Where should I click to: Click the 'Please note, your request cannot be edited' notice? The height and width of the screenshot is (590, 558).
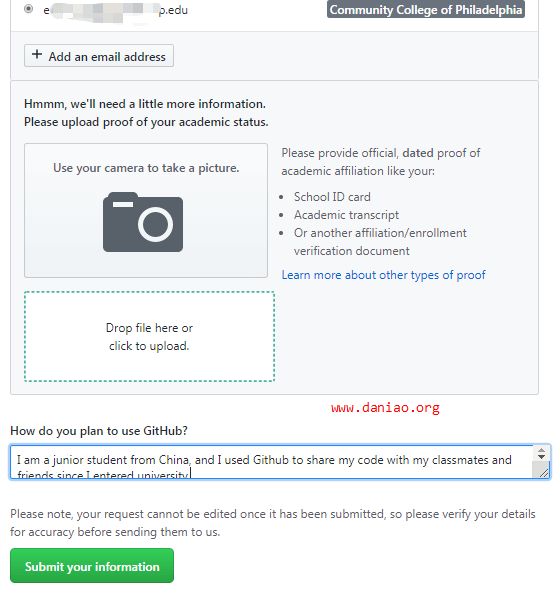pos(272,523)
